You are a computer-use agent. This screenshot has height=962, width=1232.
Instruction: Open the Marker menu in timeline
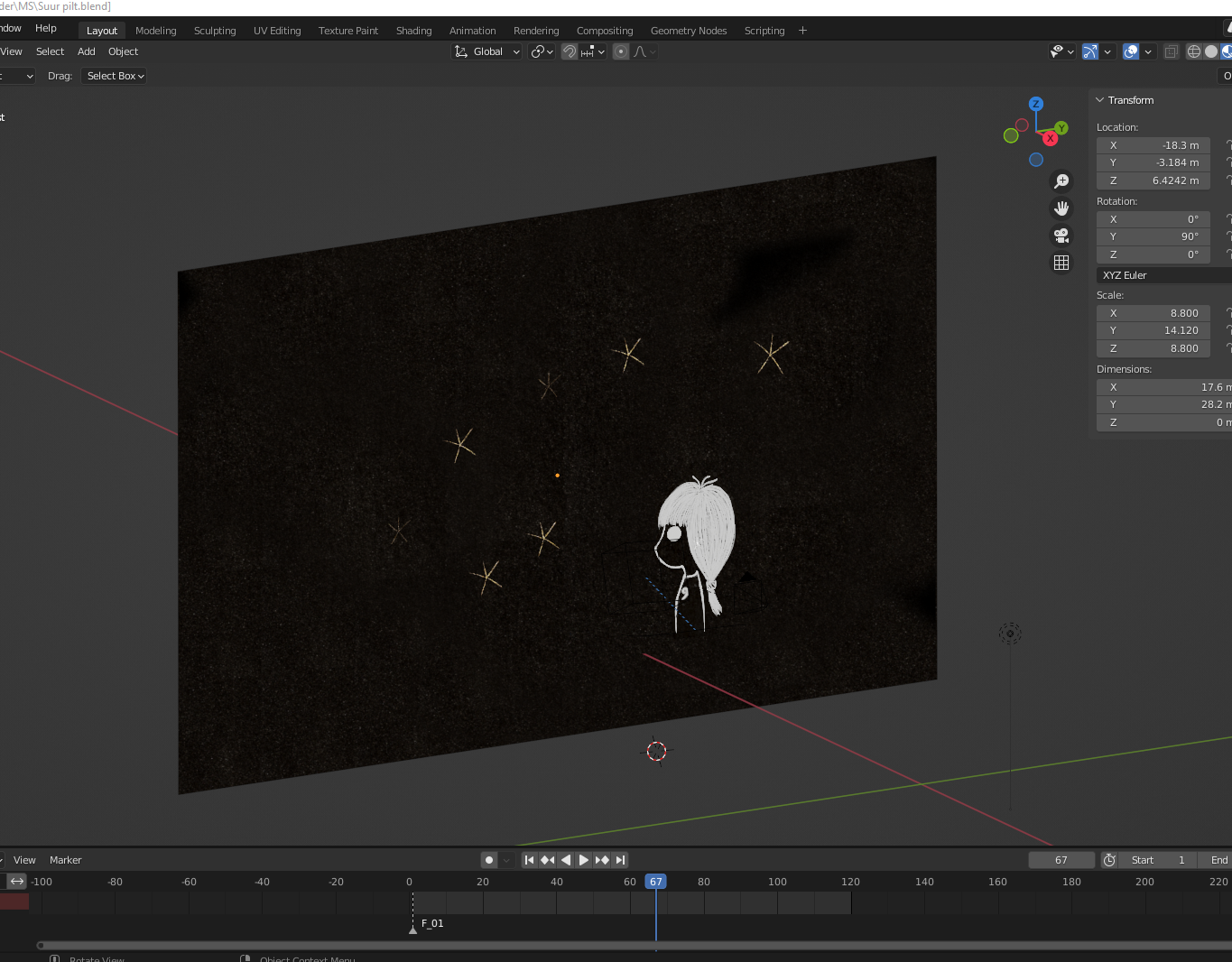click(65, 860)
